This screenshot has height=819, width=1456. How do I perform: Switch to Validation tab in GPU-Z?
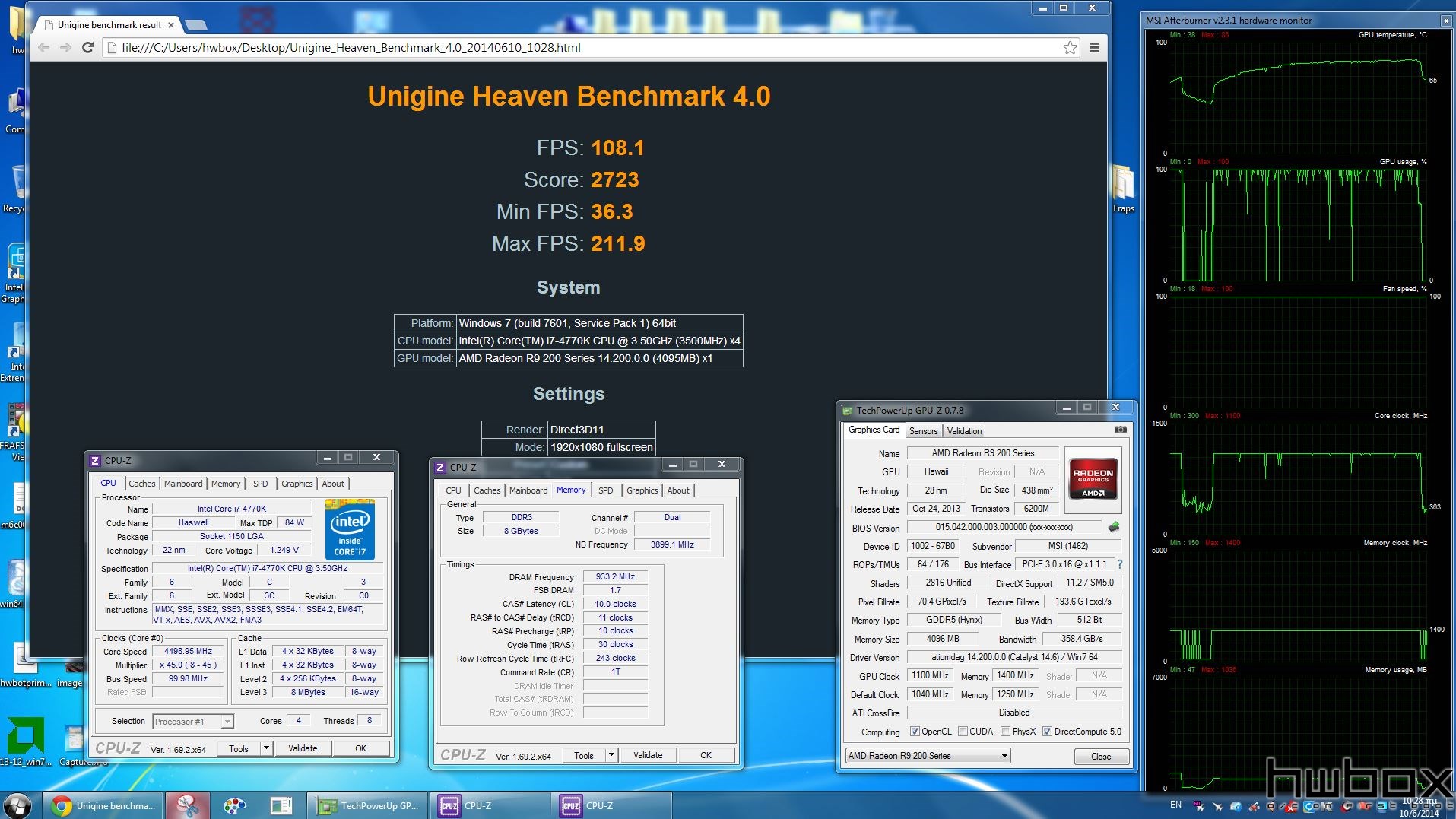click(964, 430)
